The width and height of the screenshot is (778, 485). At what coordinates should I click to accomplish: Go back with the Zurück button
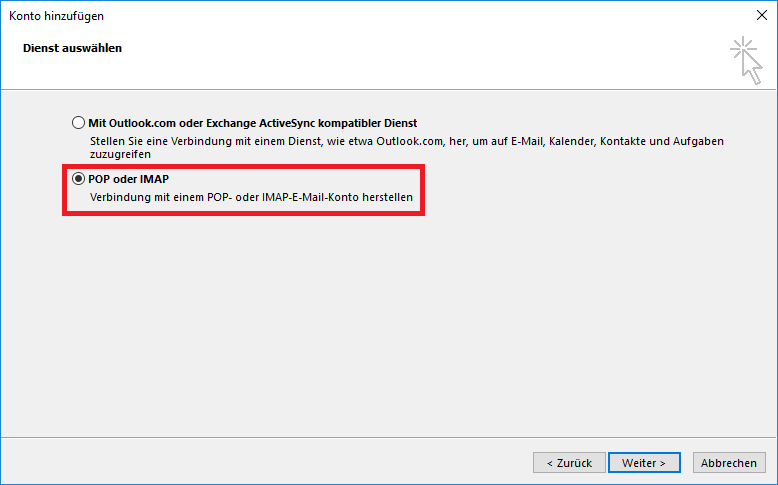click(x=569, y=463)
